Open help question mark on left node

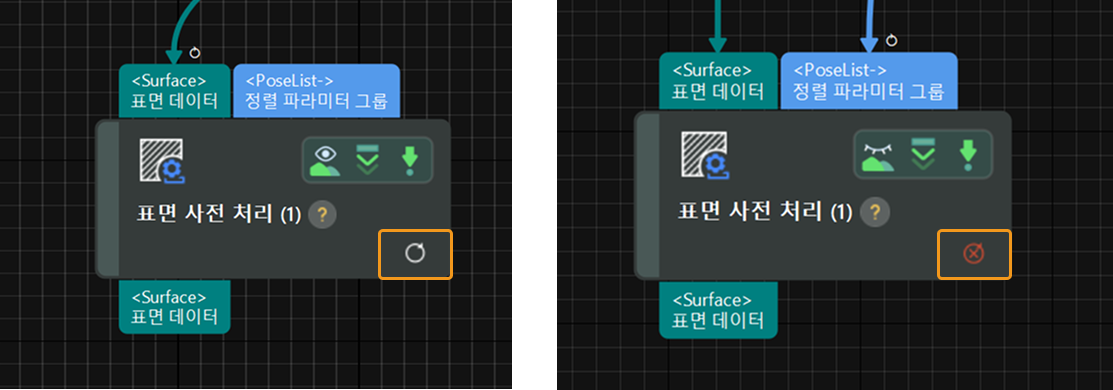tap(322, 213)
